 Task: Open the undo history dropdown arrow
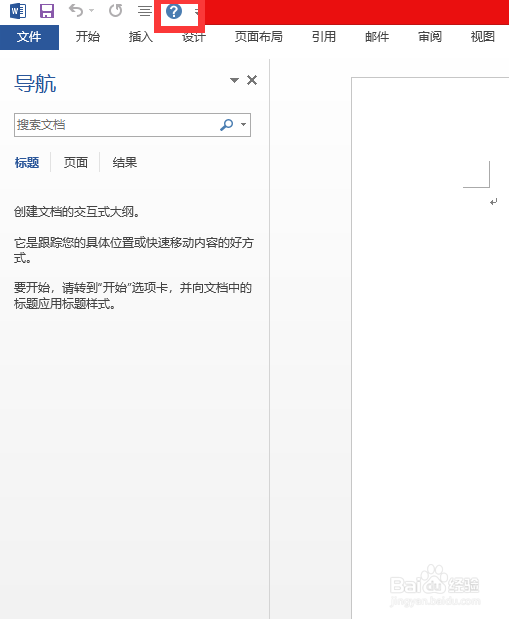(92, 11)
